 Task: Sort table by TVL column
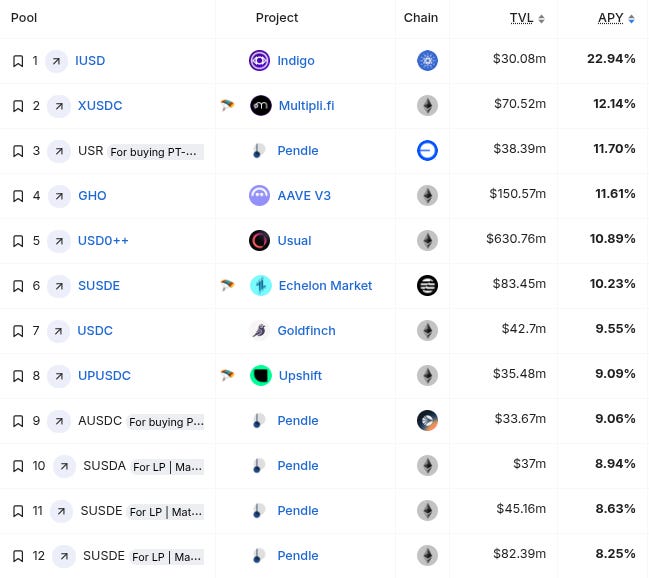coord(527,18)
